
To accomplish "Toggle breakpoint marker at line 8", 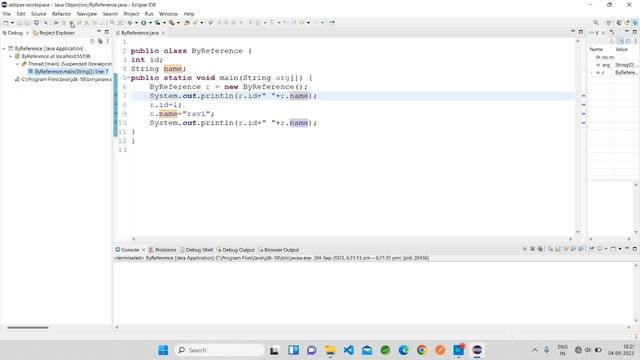I will tap(116, 105).
